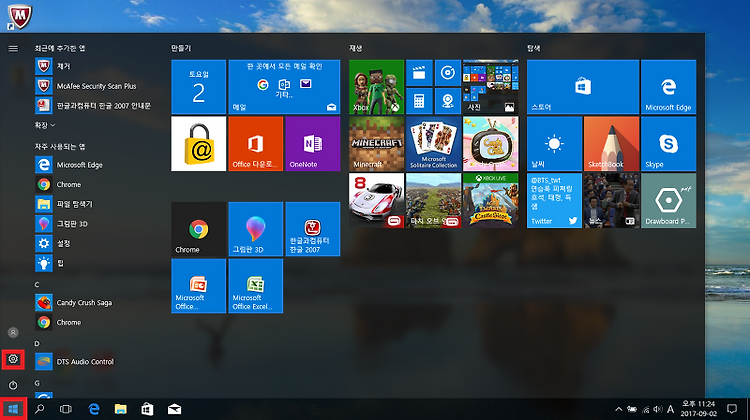Open the volume control in the tray
The image size is (750, 420).
658,409
